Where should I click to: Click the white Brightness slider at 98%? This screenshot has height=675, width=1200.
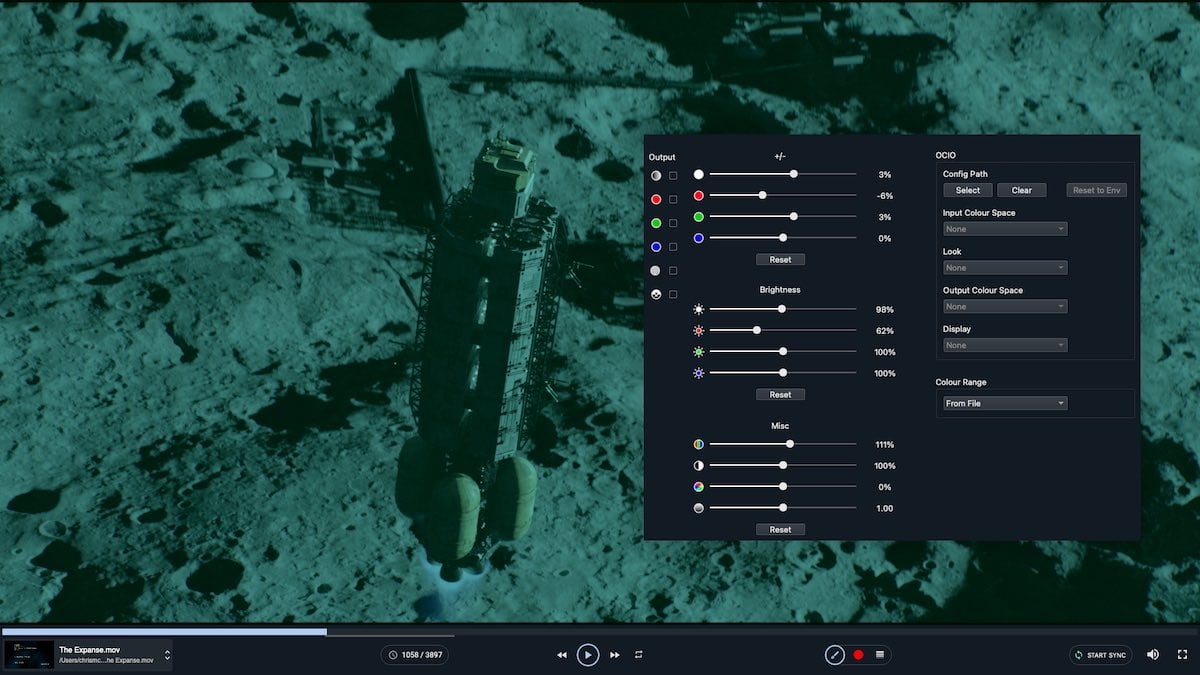click(782, 309)
